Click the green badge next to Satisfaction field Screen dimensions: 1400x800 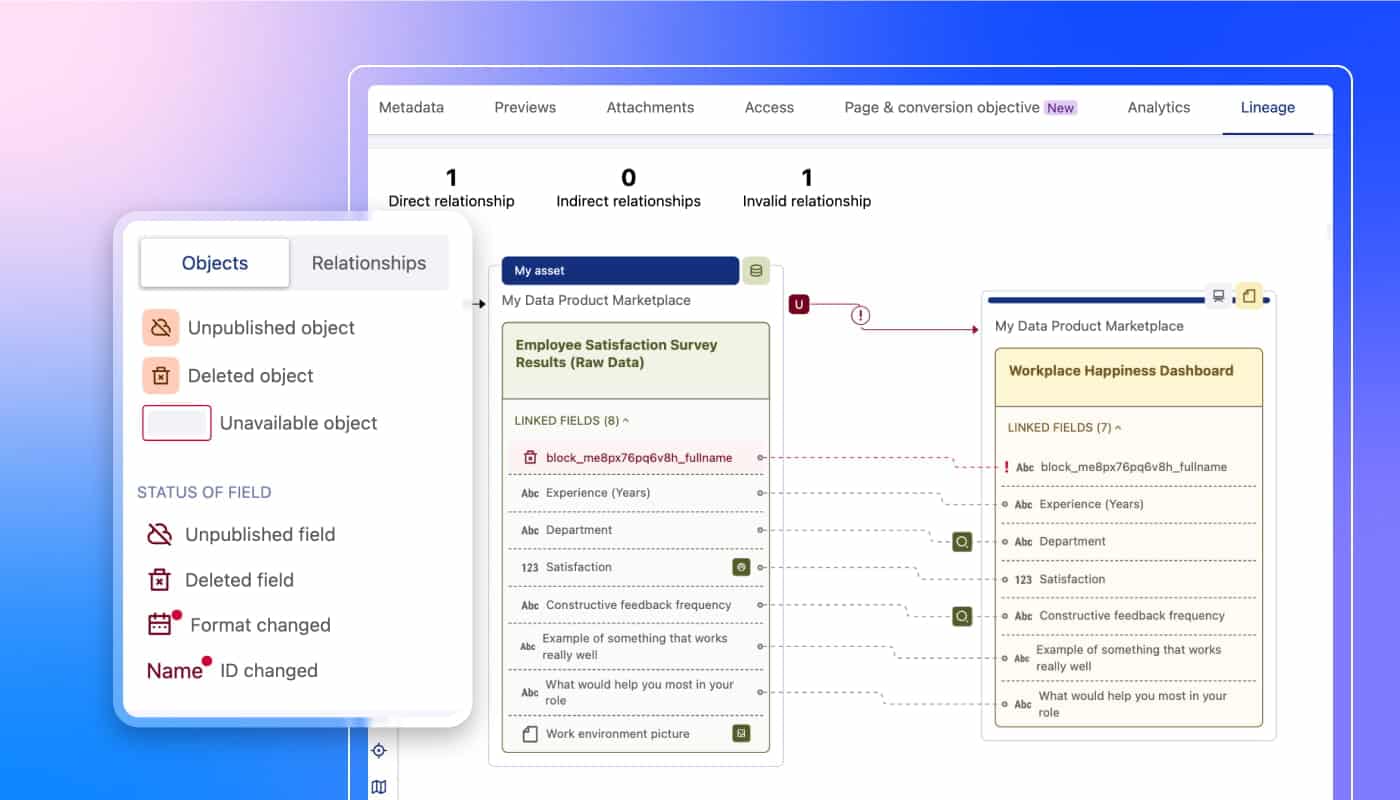(741, 567)
